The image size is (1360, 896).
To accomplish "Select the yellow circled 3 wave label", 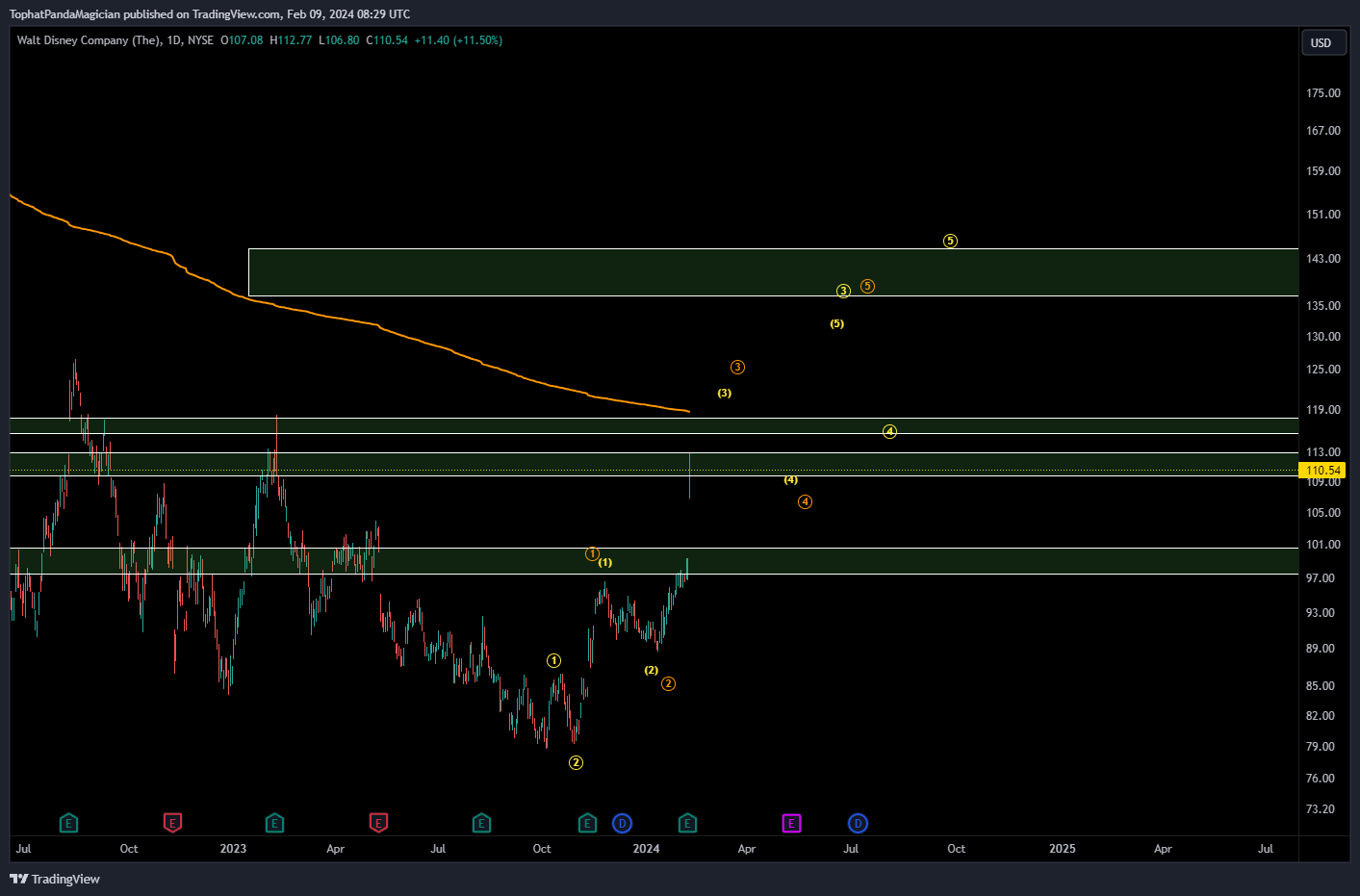I will 843,291.
